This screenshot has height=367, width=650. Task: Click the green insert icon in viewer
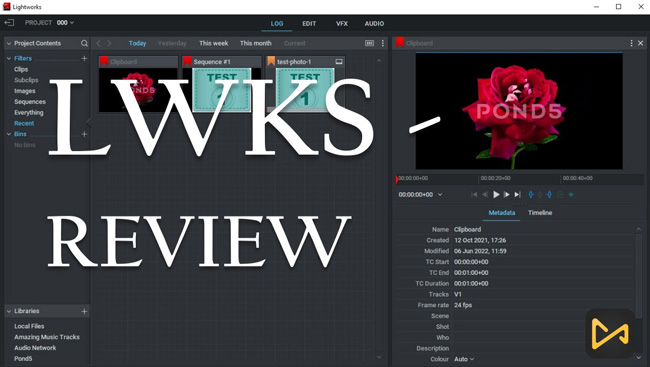pos(560,194)
